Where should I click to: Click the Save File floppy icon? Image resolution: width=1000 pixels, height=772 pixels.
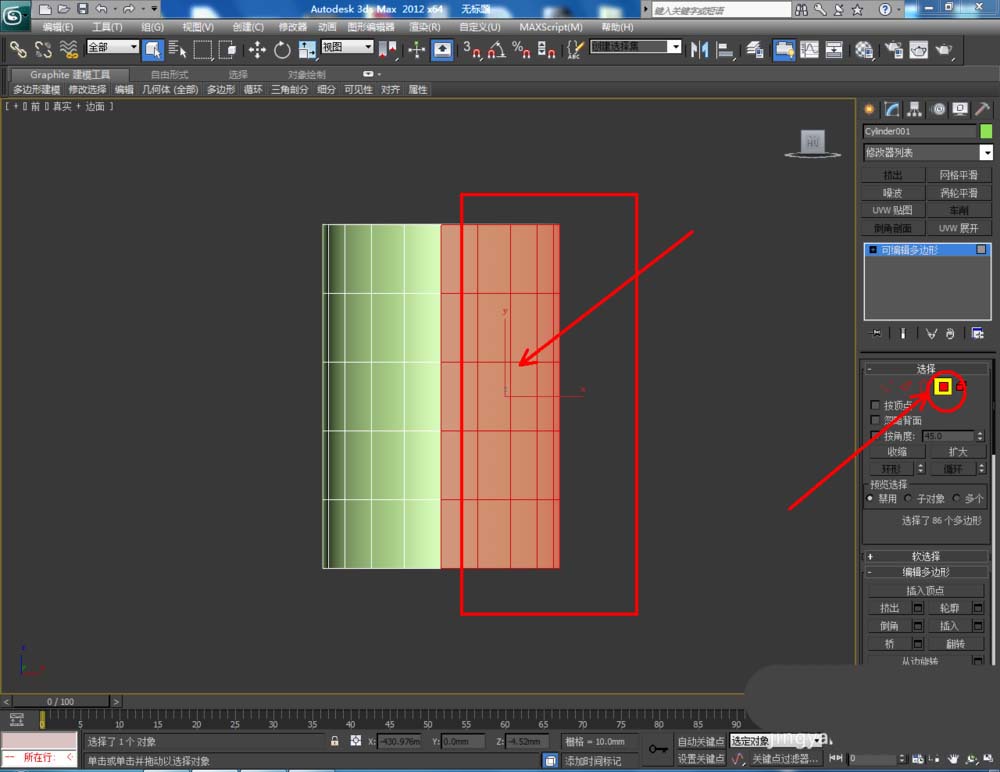click(82, 9)
